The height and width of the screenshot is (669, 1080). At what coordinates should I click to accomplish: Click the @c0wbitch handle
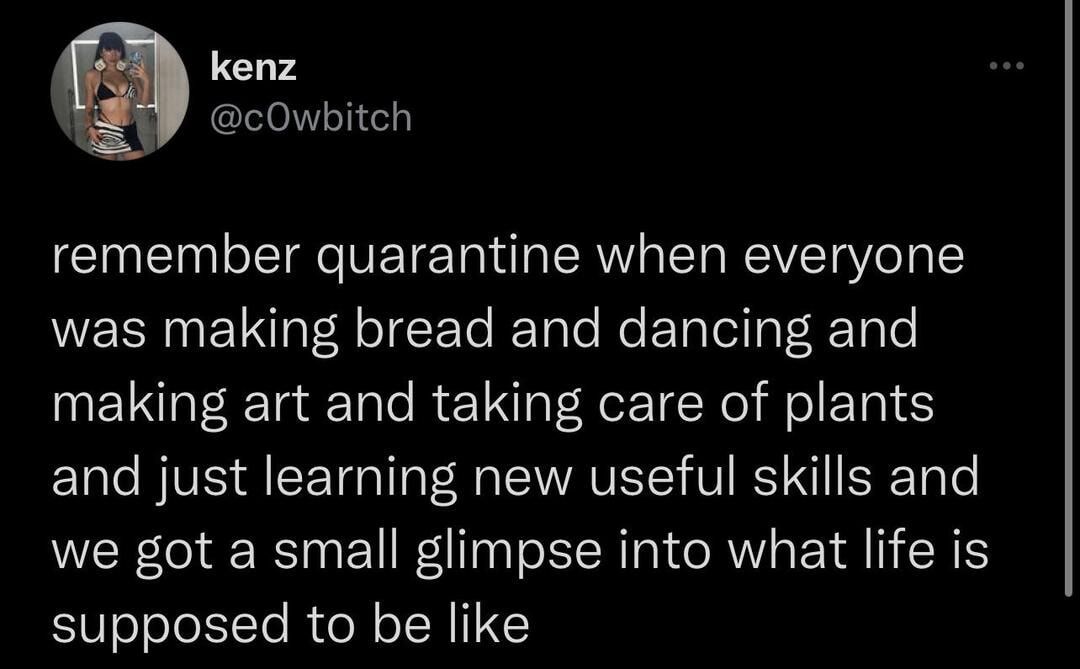click(x=308, y=116)
